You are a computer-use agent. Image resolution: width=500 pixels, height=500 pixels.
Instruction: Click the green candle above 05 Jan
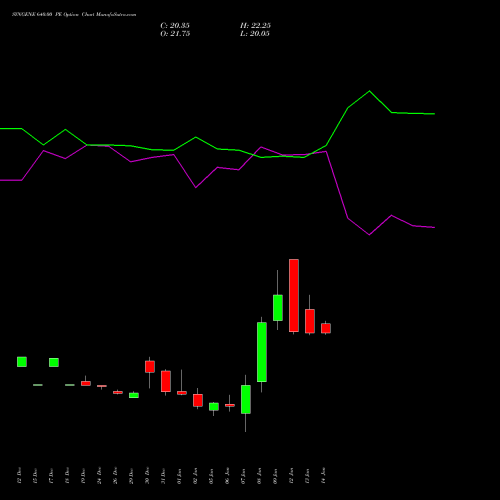tap(214, 407)
